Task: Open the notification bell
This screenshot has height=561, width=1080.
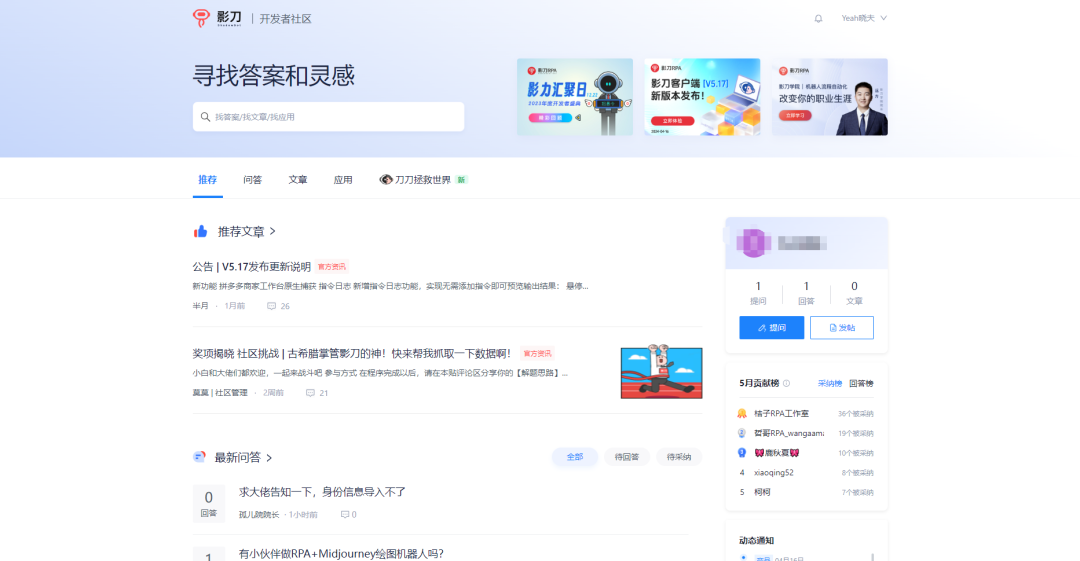Action: click(818, 19)
